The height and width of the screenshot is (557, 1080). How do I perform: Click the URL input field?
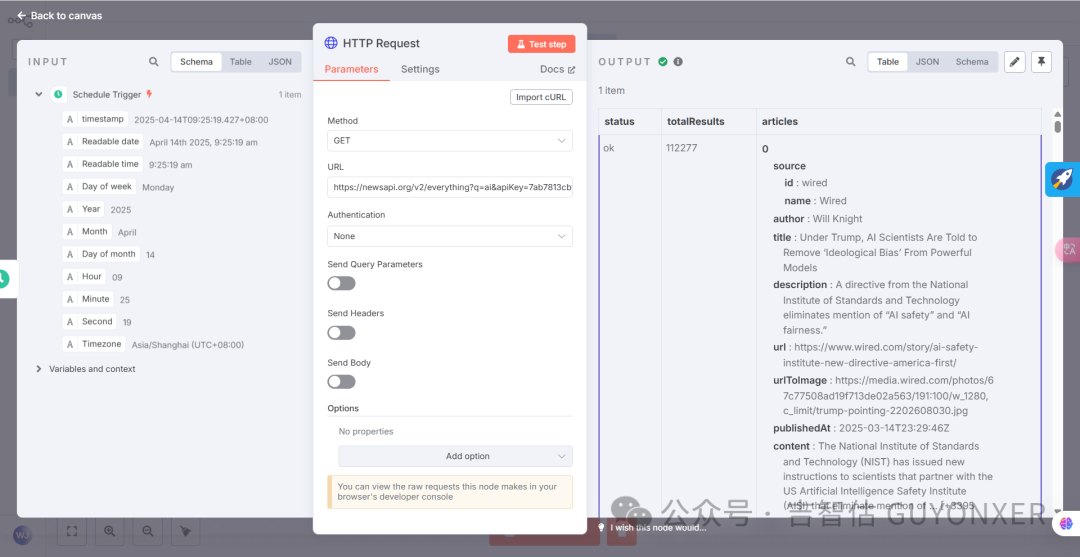pyautogui.click(x=449, y=187)
